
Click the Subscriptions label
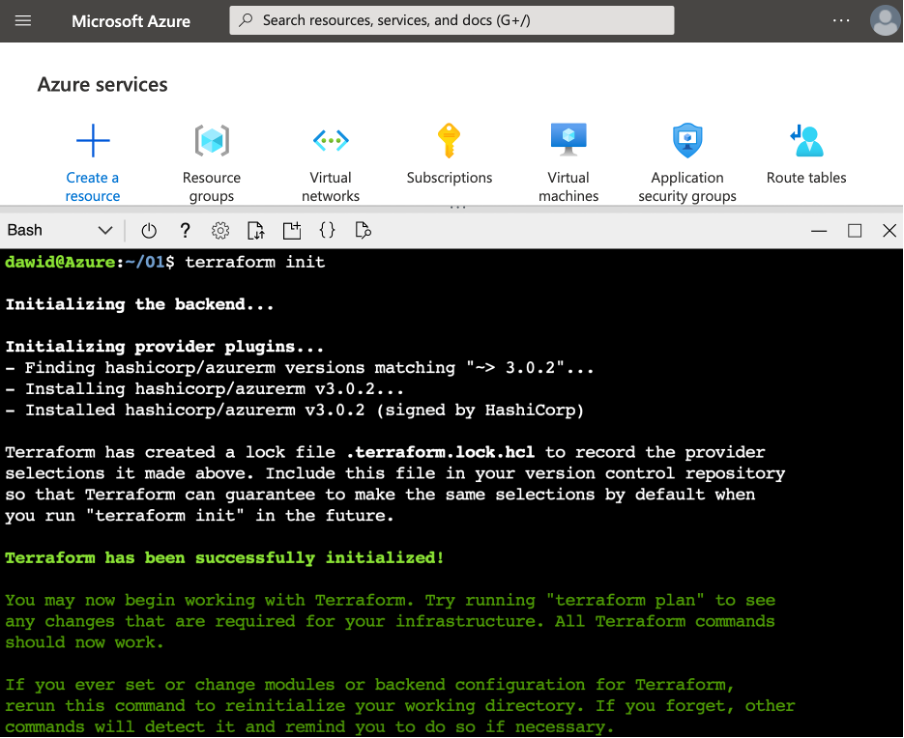point(449,178)
